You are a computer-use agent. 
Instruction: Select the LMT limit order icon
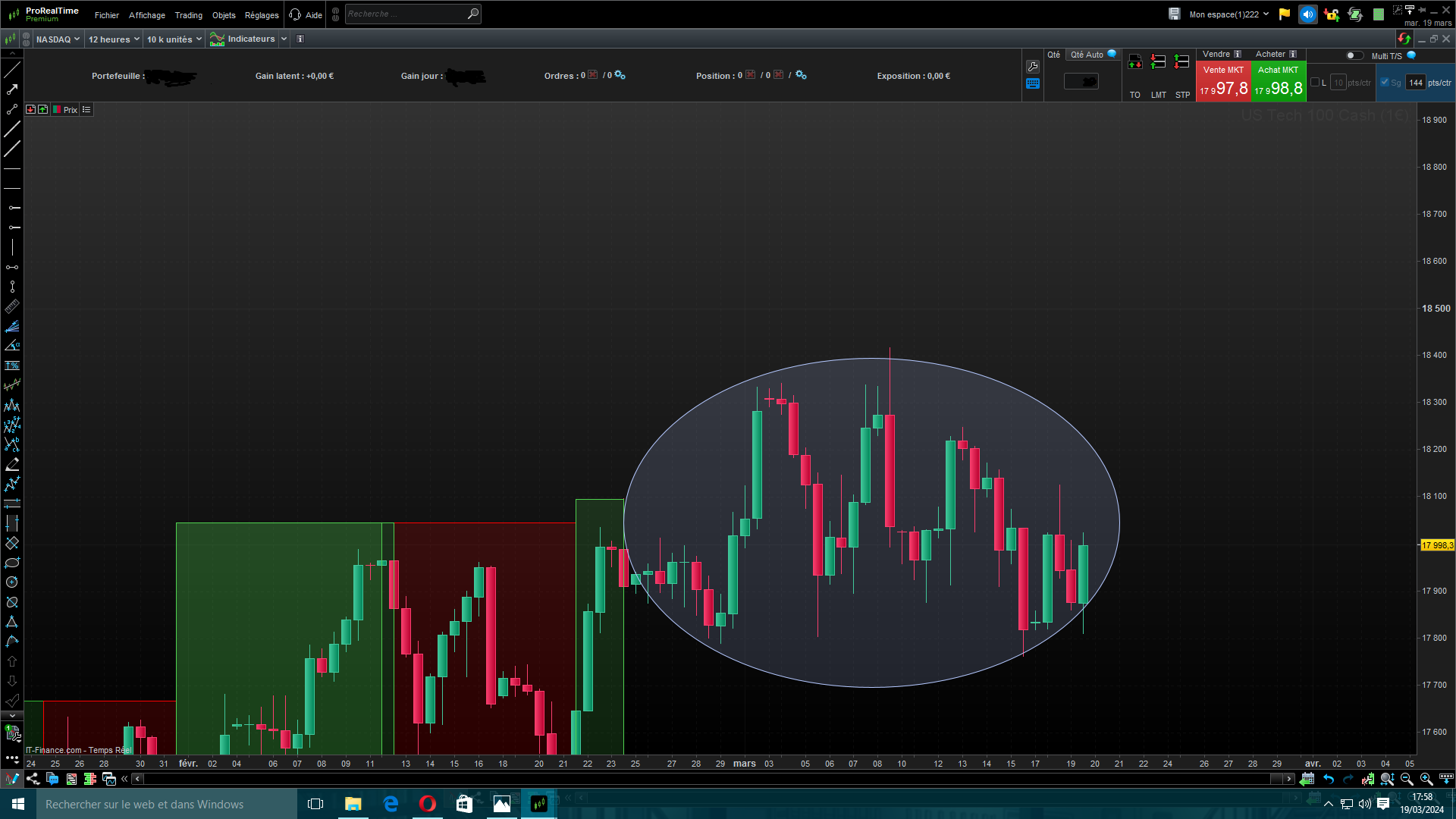tap(1158, 62)
